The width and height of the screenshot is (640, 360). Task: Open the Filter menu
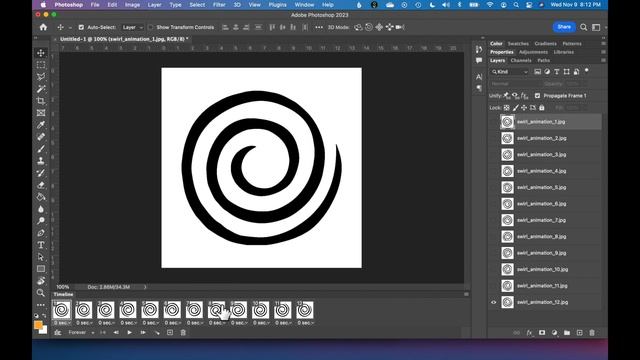219,5
